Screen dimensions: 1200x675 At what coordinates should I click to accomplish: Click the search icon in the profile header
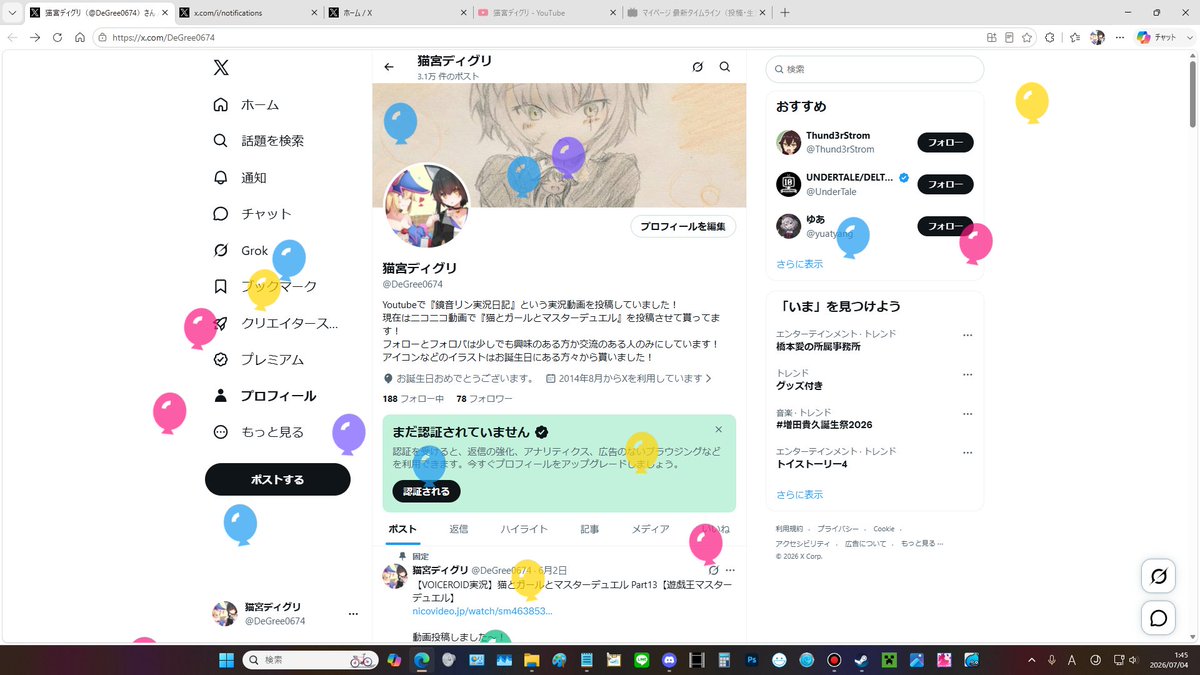[725, 67]
